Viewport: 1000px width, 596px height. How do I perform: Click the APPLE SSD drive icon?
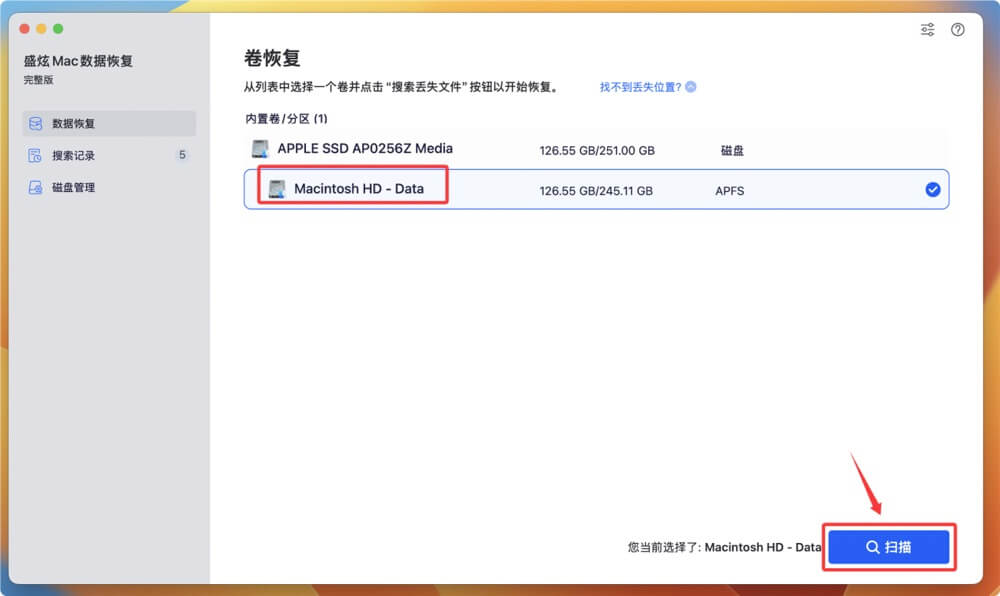(x=260, y=148)
